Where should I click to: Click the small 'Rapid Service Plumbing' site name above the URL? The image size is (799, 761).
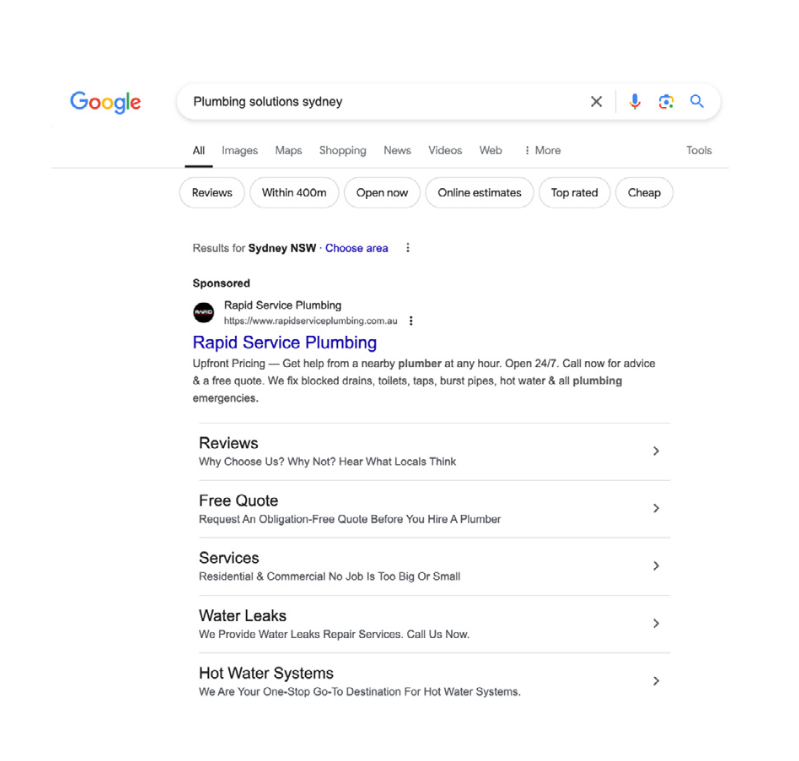(x=283, y=305)
